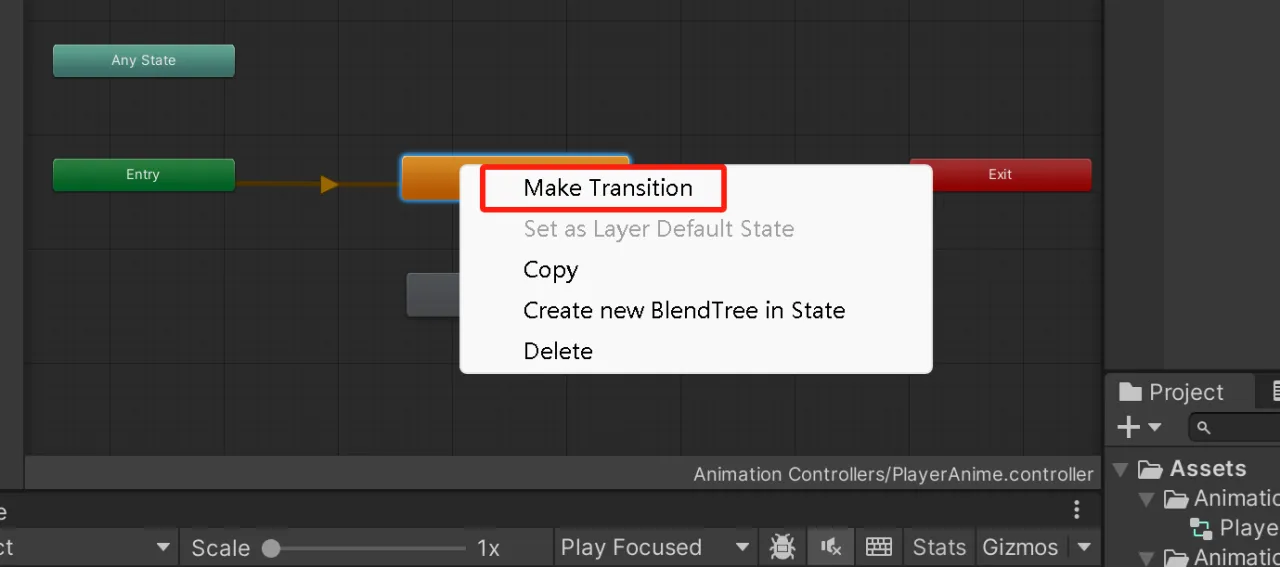Click the Scale label in the Game toolbar

[x=221, y=548]
